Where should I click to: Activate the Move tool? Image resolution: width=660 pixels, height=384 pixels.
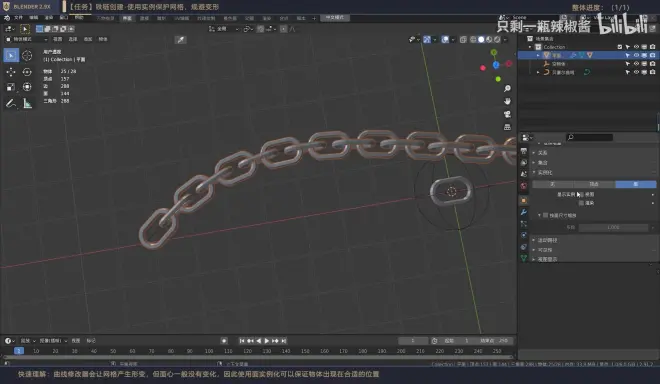[x=11, y=72]
